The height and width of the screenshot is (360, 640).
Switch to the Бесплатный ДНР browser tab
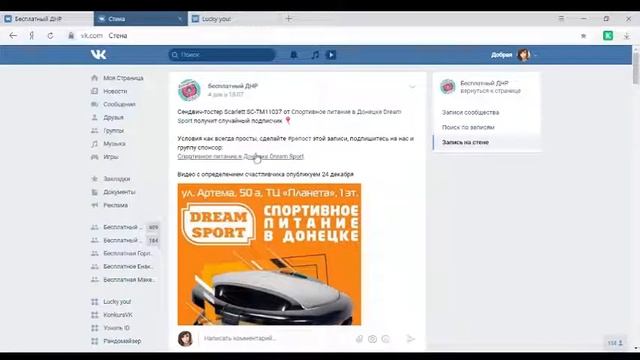coord(47,19)
